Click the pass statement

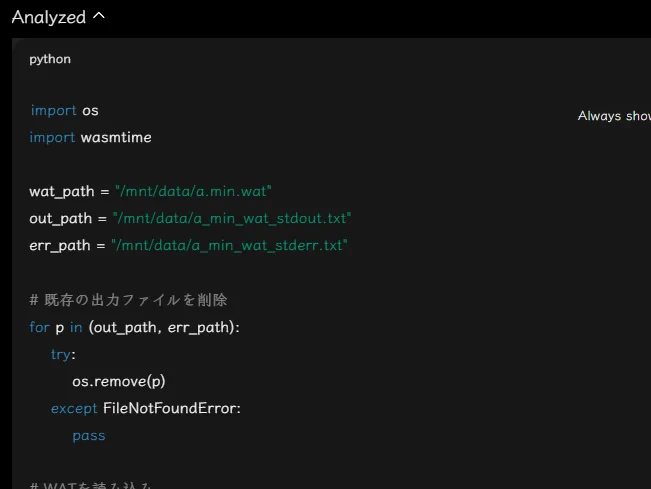(x=89, y=436)
